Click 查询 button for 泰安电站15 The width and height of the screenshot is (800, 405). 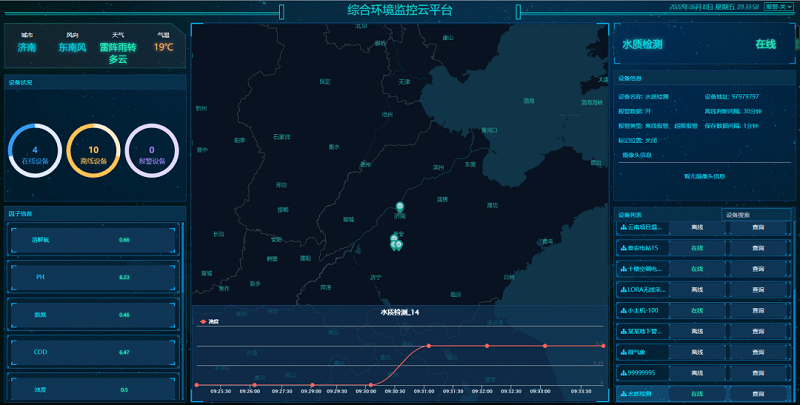click(x=758, y=248)
